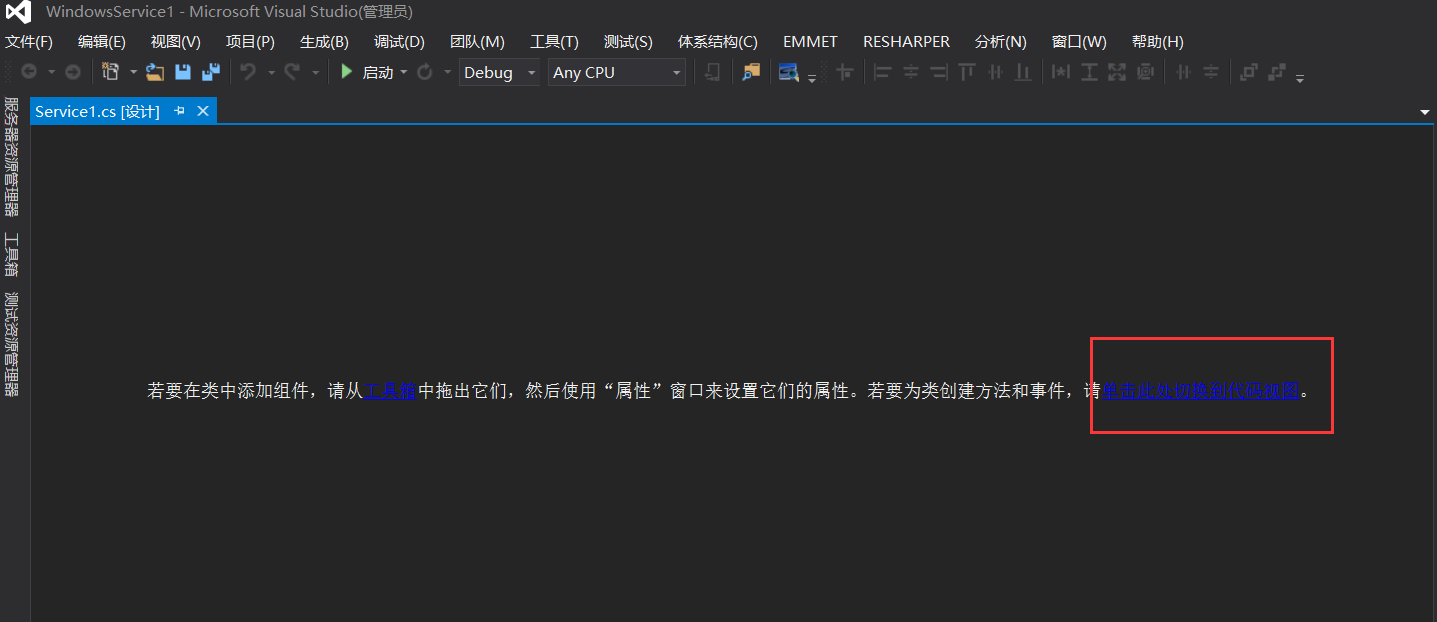Click the Open File folder icon
This screenshot has height=622, width=1437.
155,72
